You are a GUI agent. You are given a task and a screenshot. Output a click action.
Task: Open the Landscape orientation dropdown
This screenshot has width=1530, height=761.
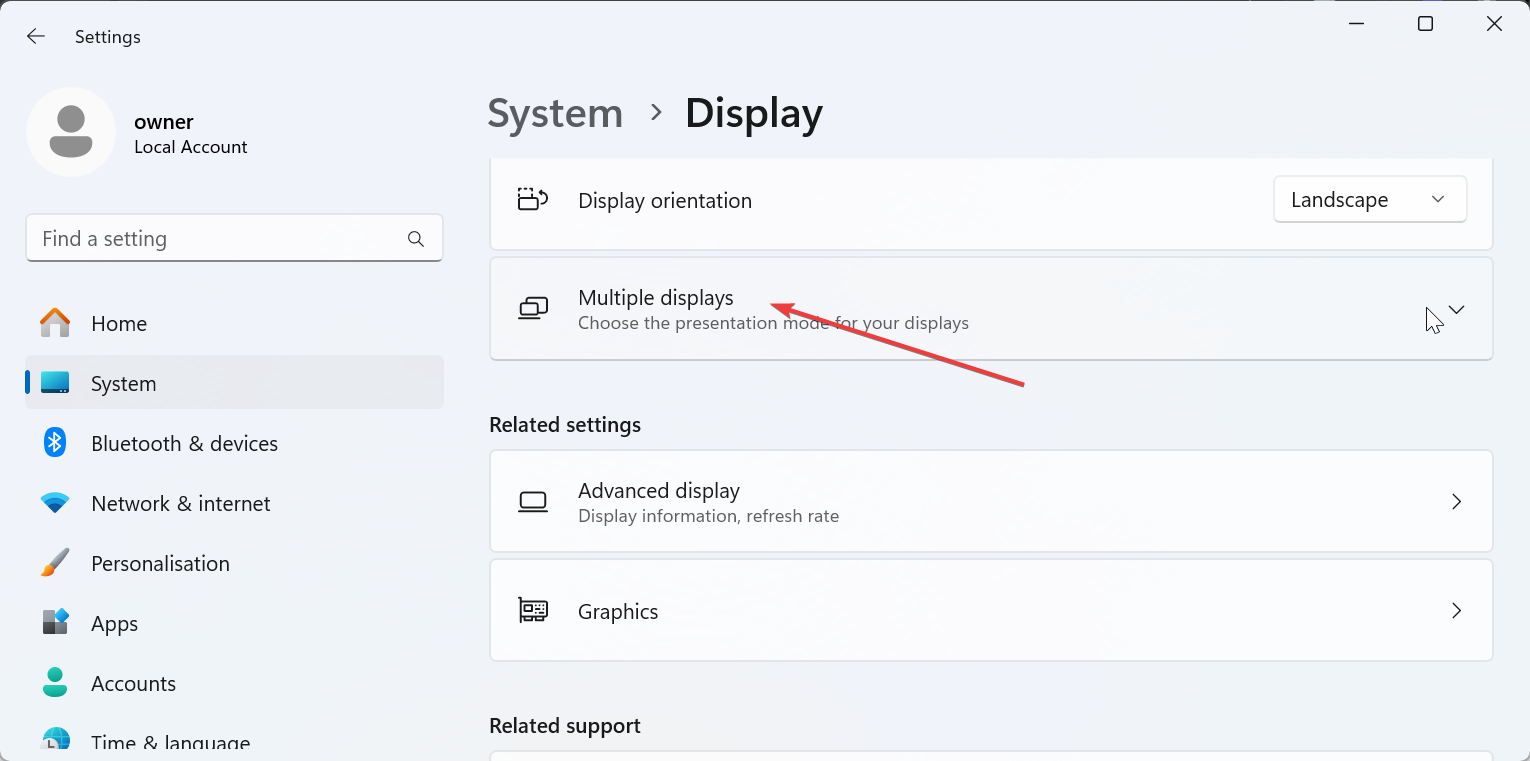tap(1369, 200)
